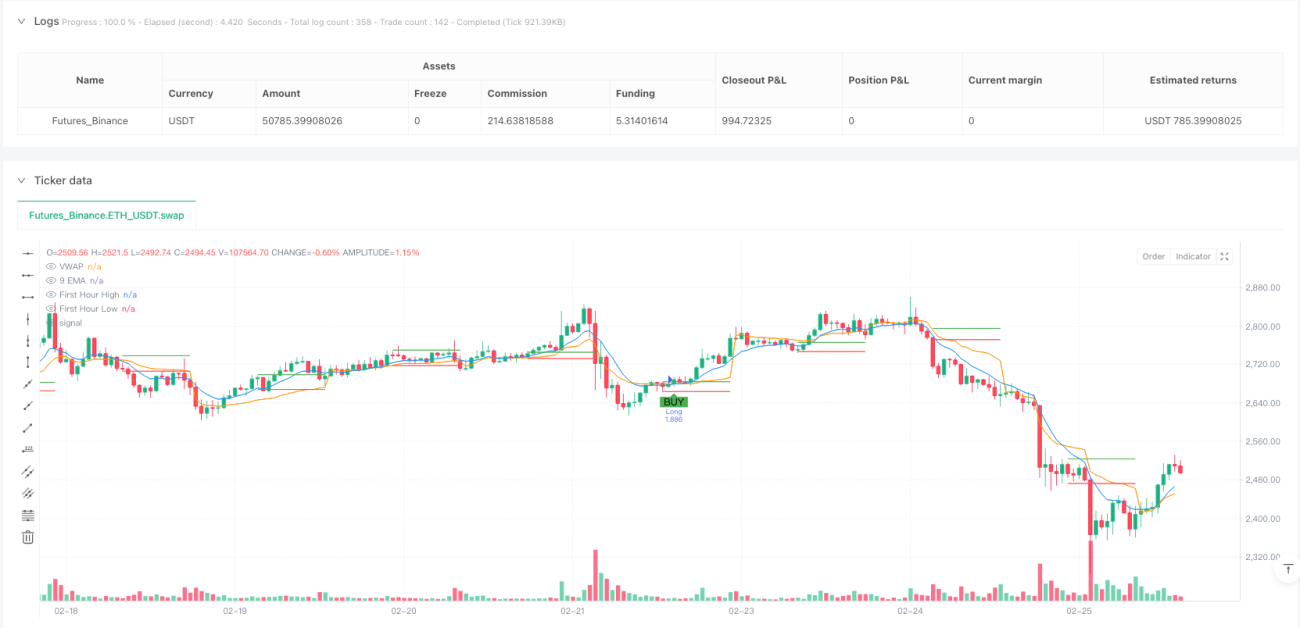Image resolution: width=1300 pixels, height=628 pixels.
Task: Click the green BUY signal marker
Action: [x=674, y=401]
